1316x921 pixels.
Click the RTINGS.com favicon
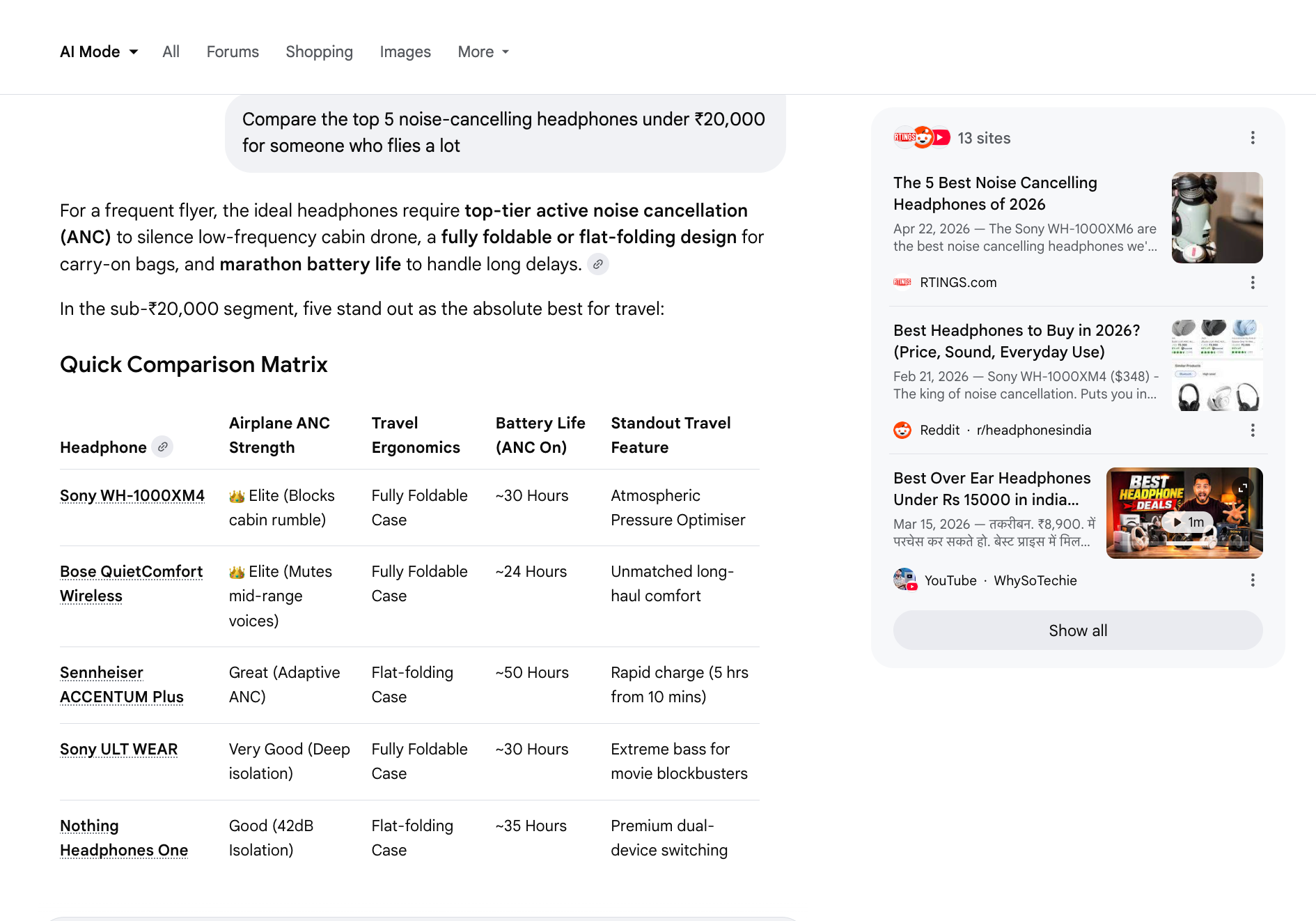(902, 282)
